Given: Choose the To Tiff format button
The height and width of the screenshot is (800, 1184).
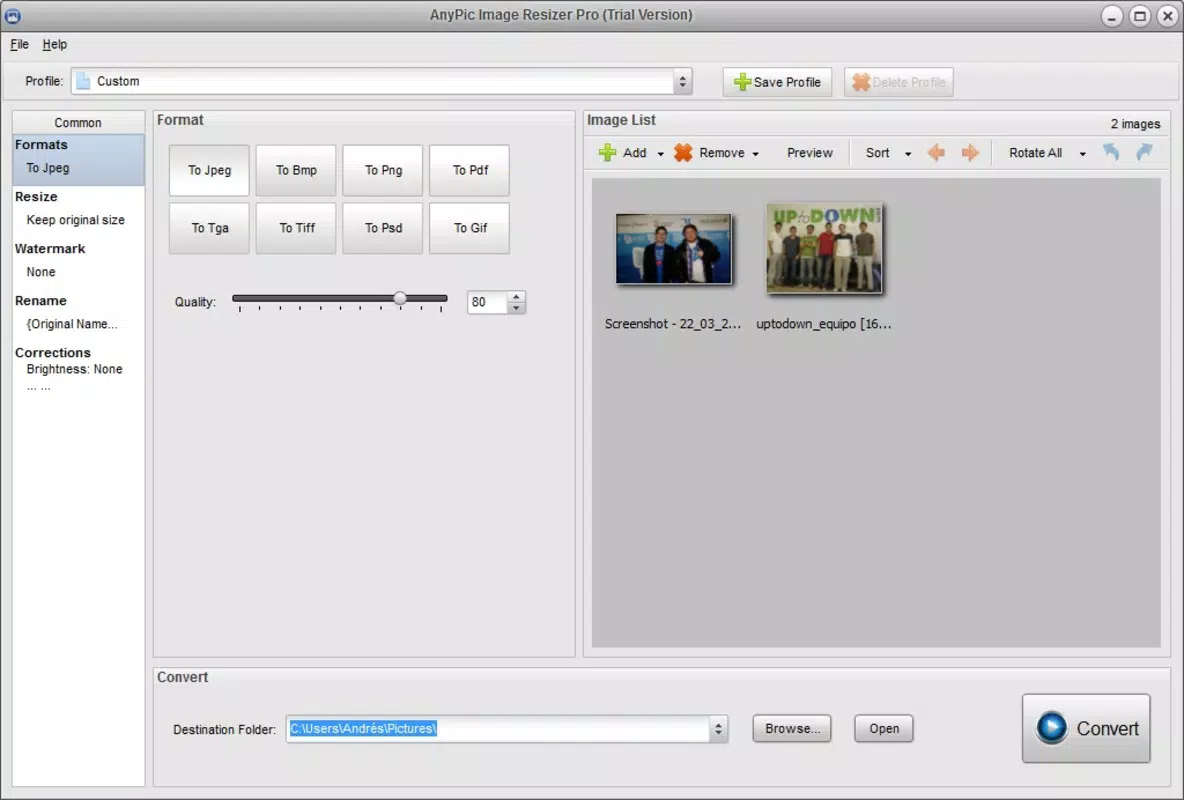Looking at the screenshot, I should click(296, 228).
